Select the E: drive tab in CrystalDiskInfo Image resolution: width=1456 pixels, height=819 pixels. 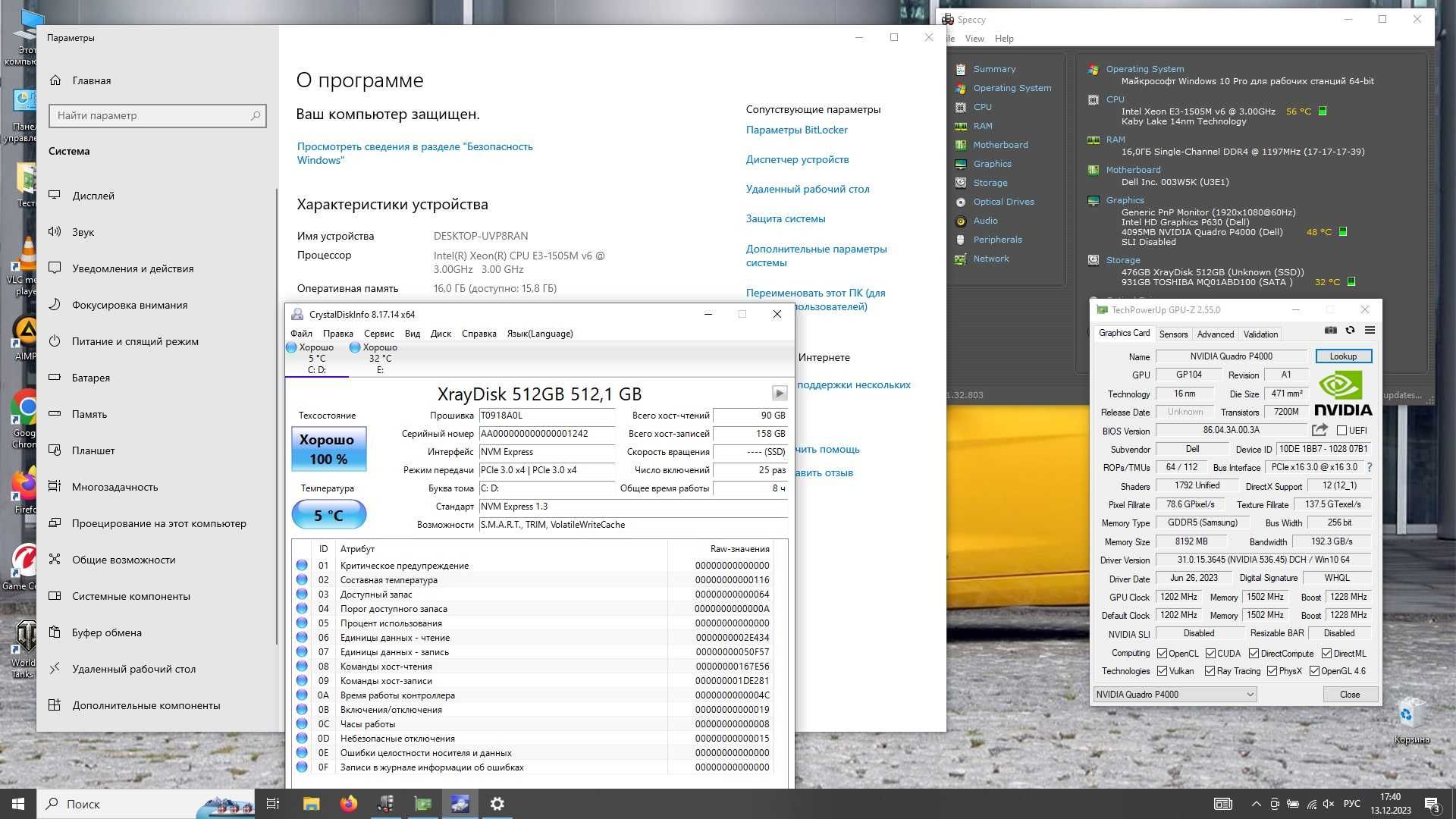(x=378, y=357)
